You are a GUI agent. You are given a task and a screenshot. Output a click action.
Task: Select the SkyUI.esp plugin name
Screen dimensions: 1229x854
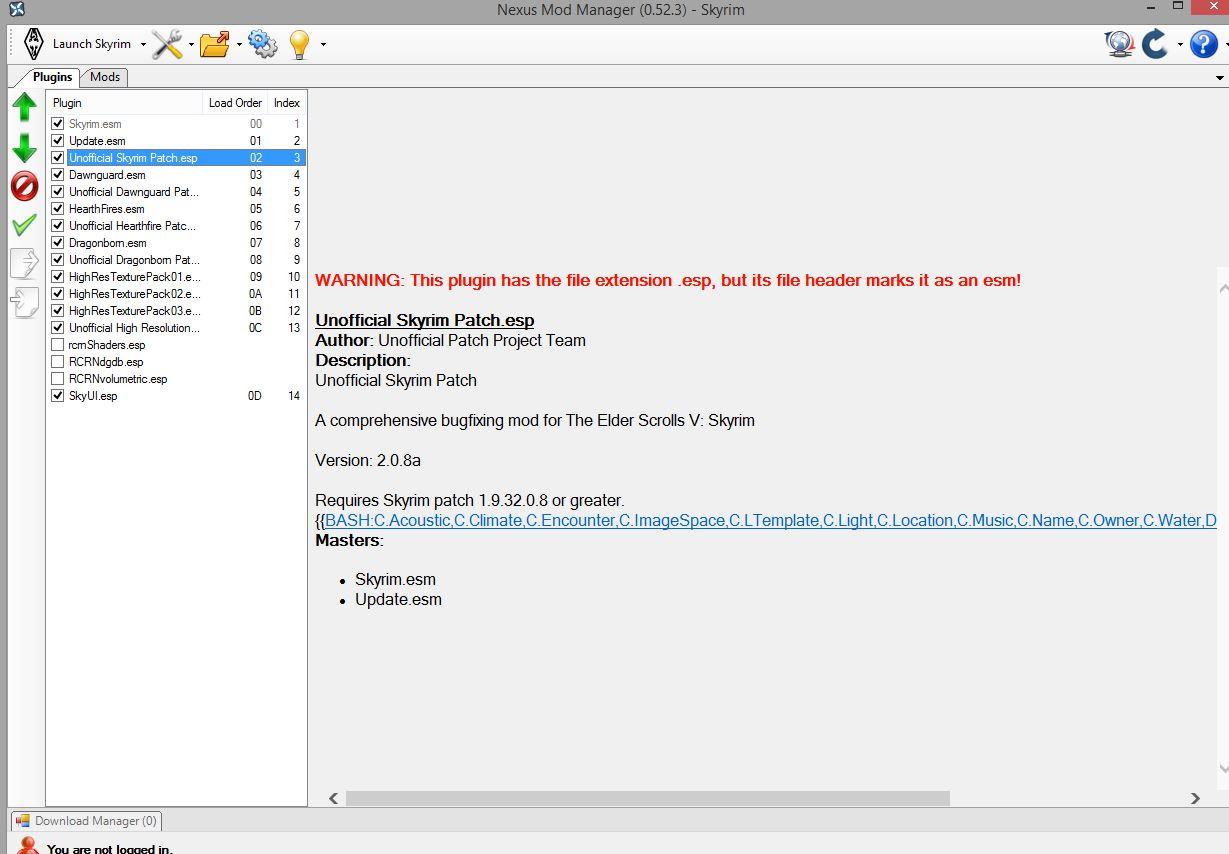pyautogui.click(x=93, y=396)
